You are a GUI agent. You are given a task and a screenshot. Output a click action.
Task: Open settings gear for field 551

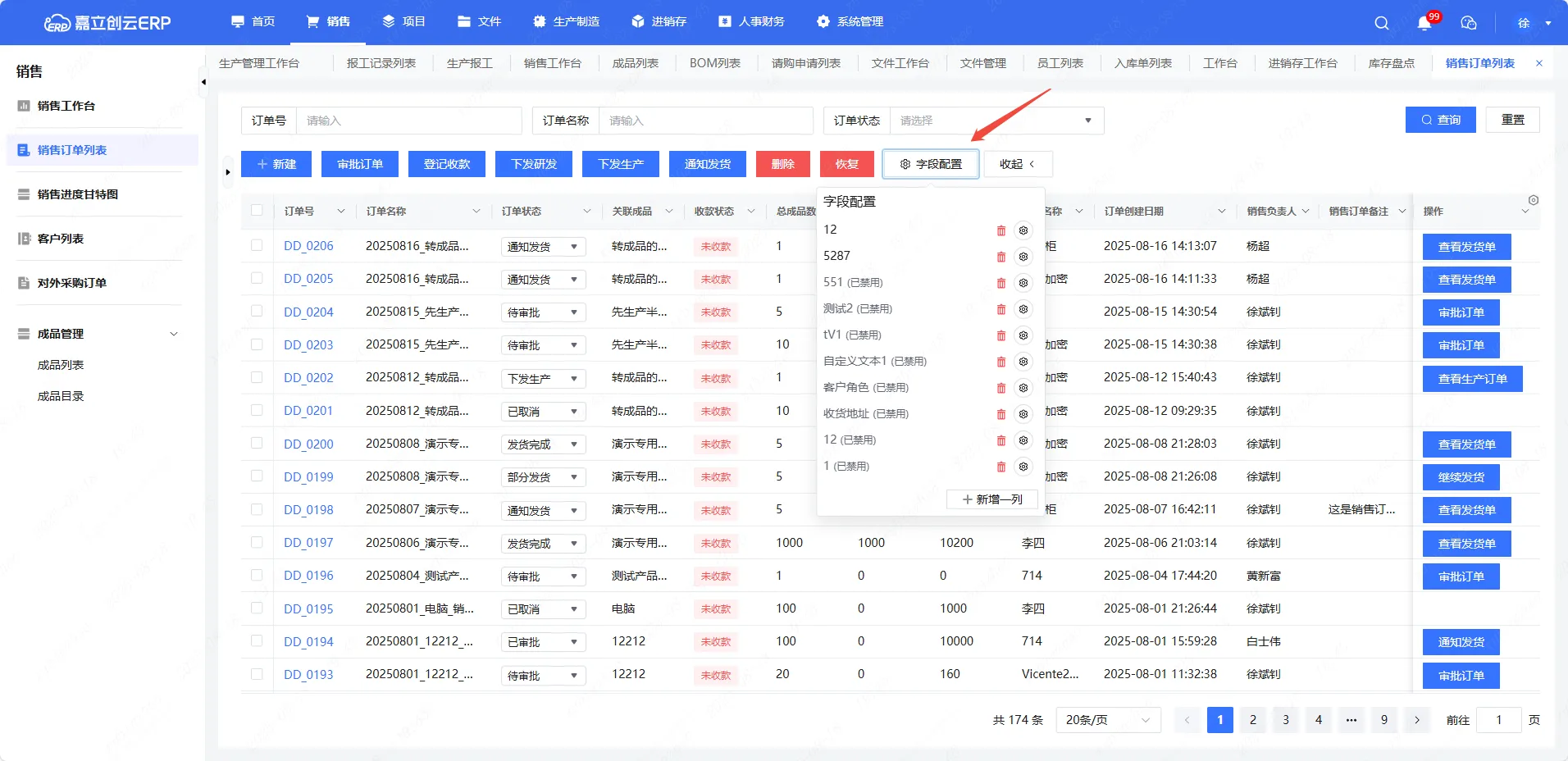point(1023,283)
